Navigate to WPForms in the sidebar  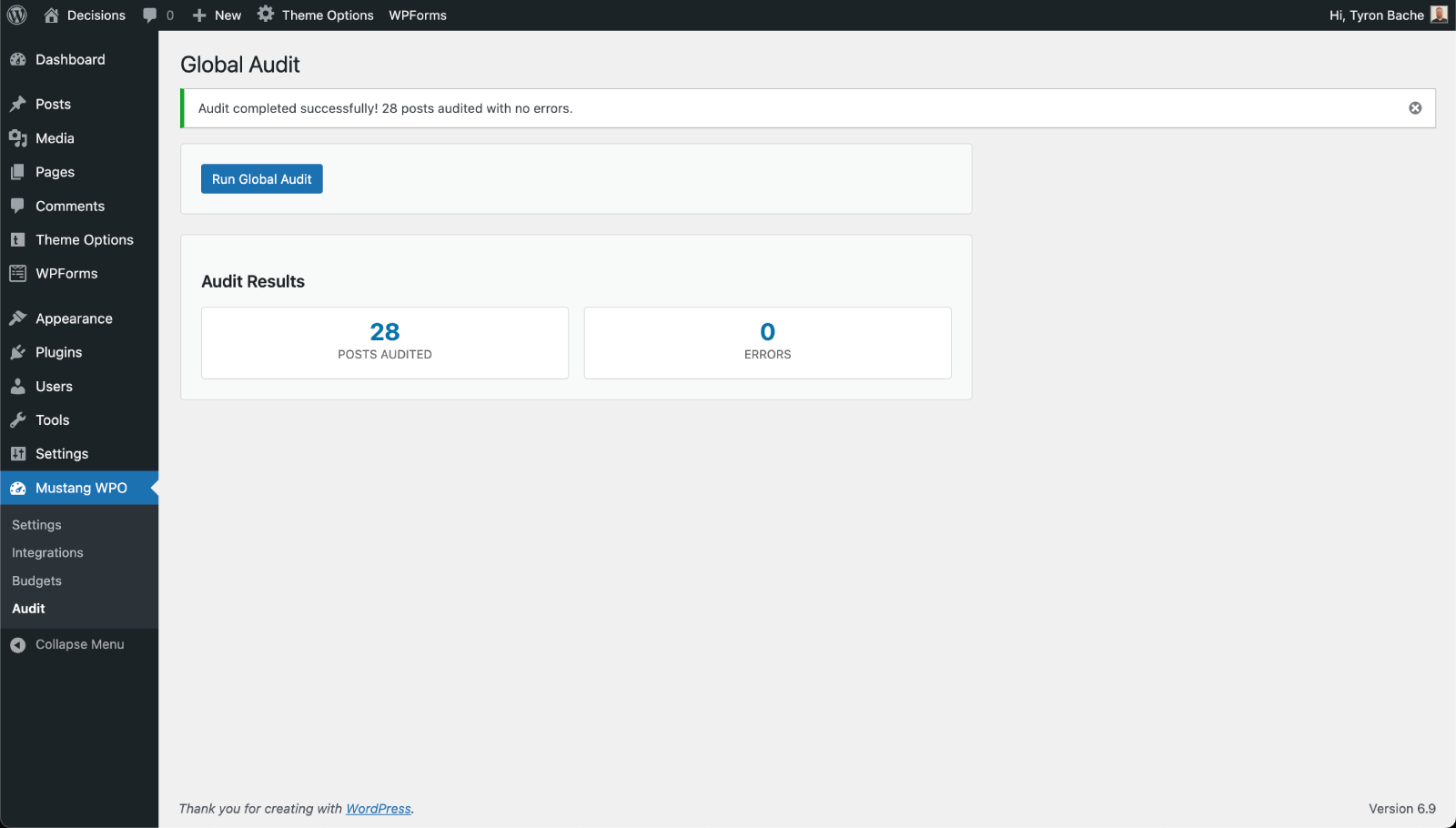(66, 273)
